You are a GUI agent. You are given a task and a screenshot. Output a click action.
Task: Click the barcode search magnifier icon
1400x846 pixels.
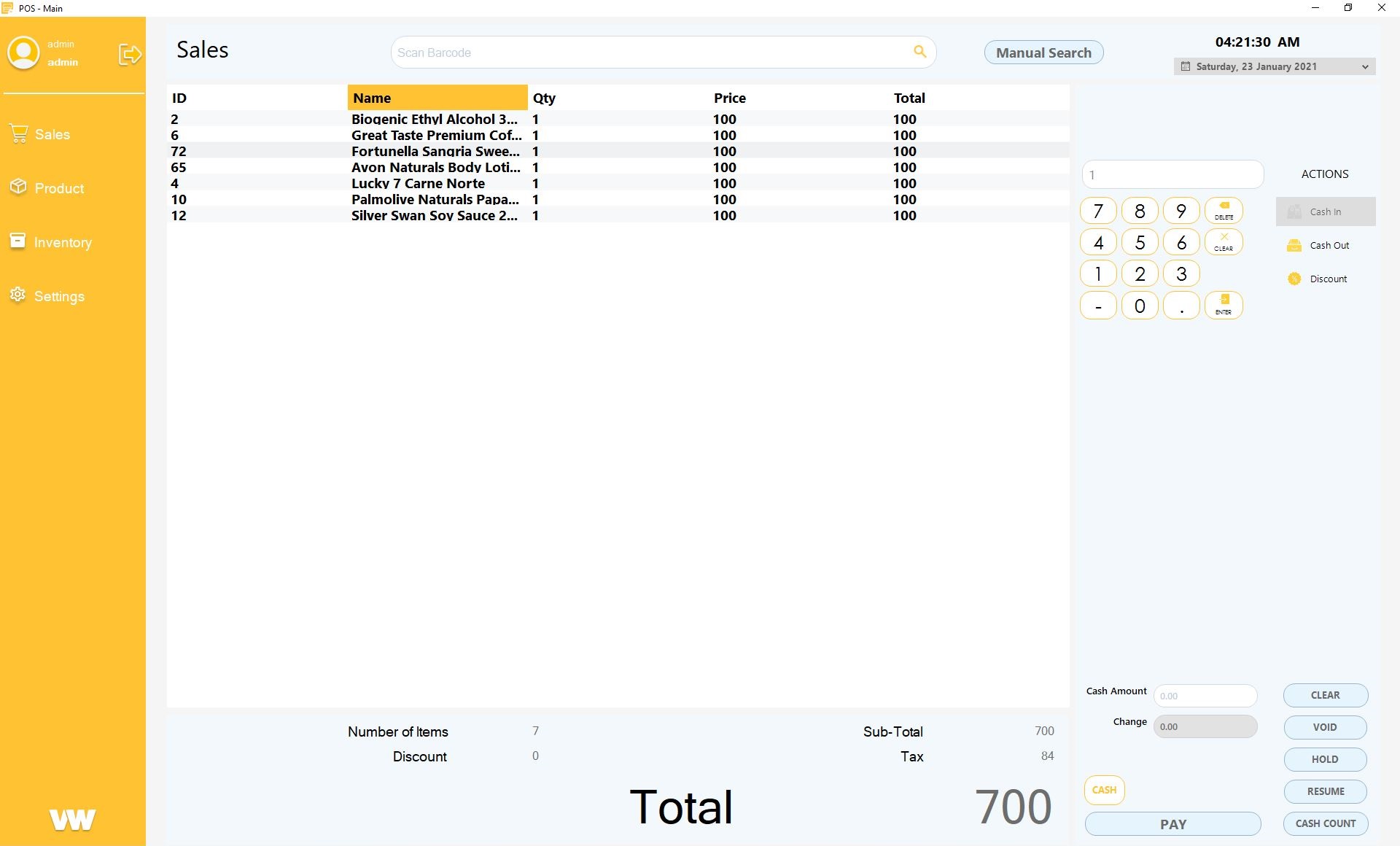click(x=919, y=52)
